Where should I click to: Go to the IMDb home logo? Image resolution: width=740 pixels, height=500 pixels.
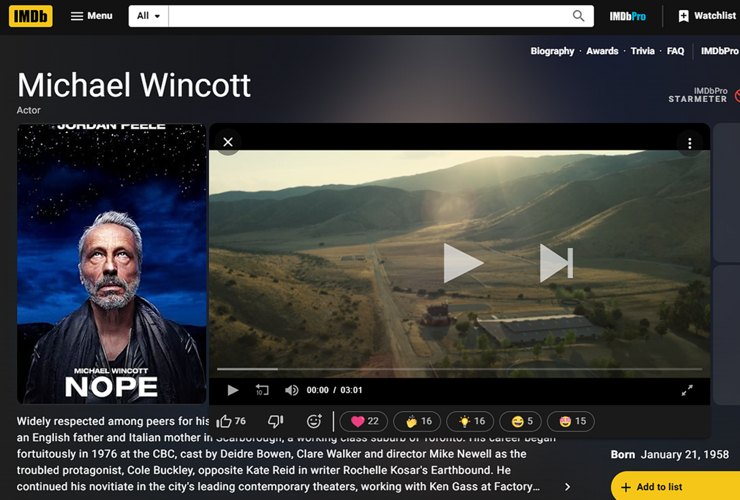click(x=31, y=16)
